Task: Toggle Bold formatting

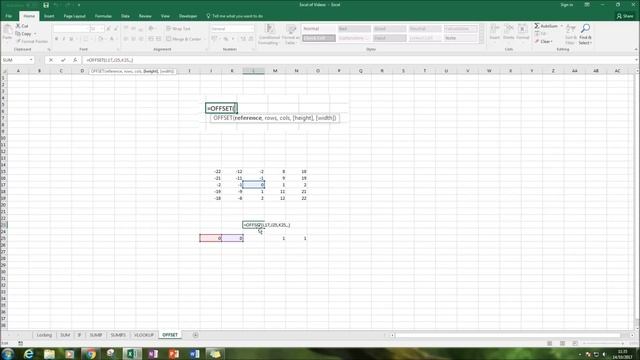Action: pos(56,39)
